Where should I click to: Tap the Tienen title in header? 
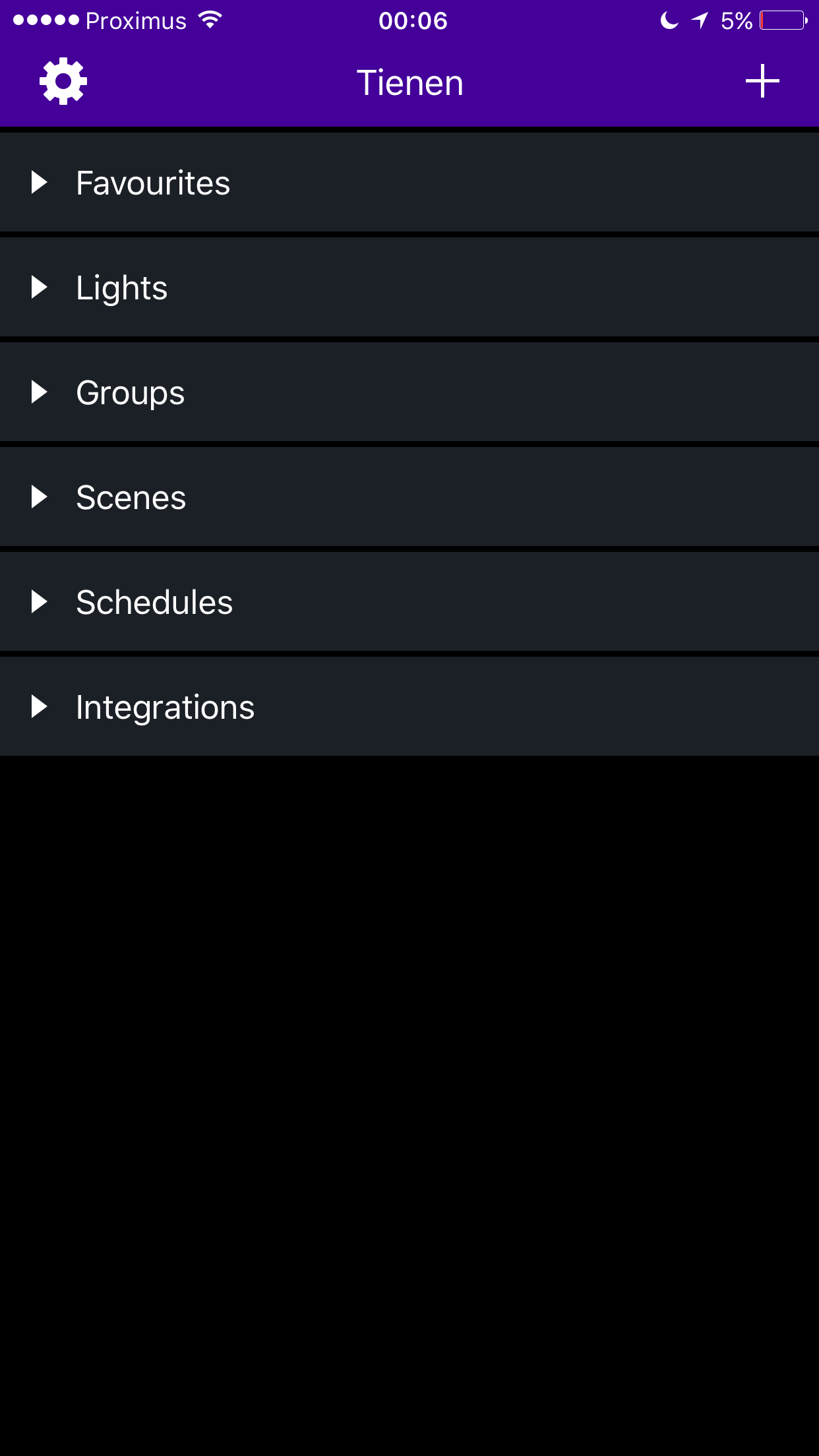(410, 83)
